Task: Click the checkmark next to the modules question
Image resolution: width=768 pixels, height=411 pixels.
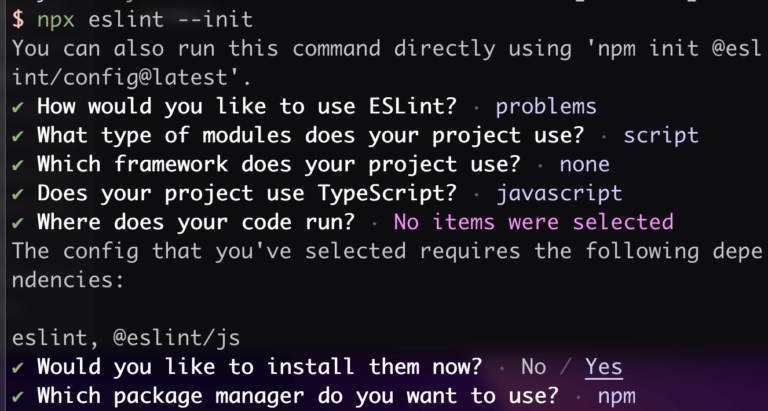Action: click(17, 135)
